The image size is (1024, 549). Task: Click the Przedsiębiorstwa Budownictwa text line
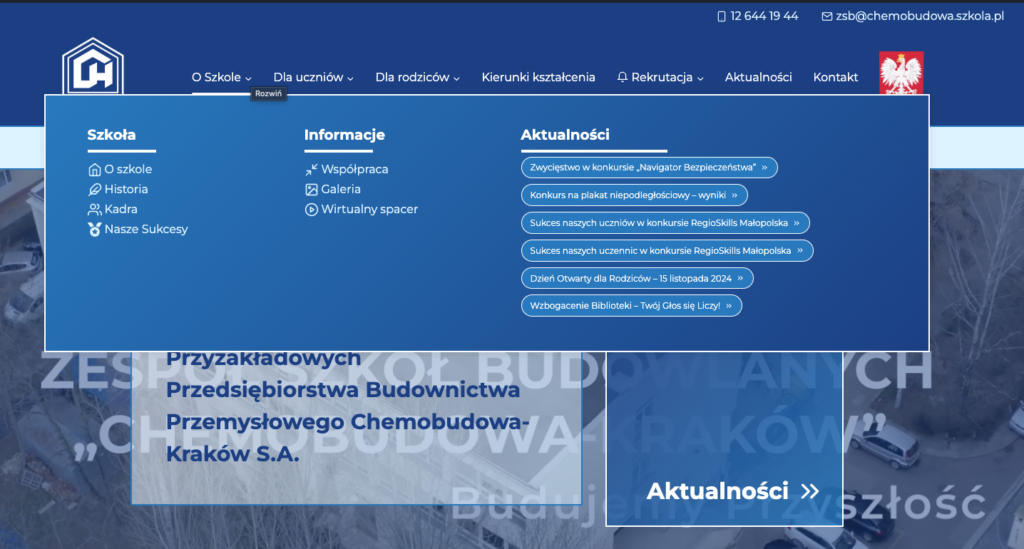[x=343, y=390]
